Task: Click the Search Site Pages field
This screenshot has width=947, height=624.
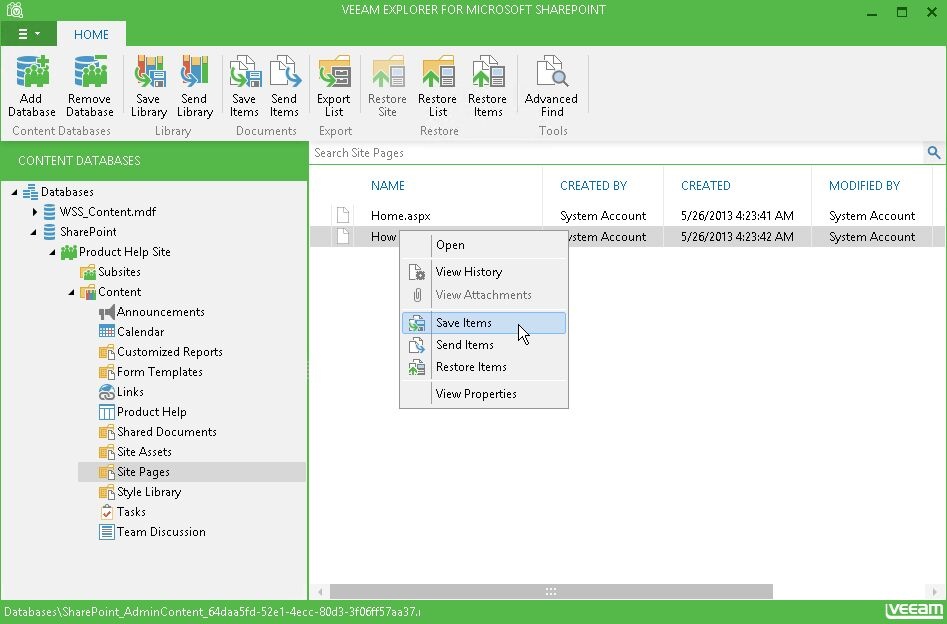Action: click(615, 153)
